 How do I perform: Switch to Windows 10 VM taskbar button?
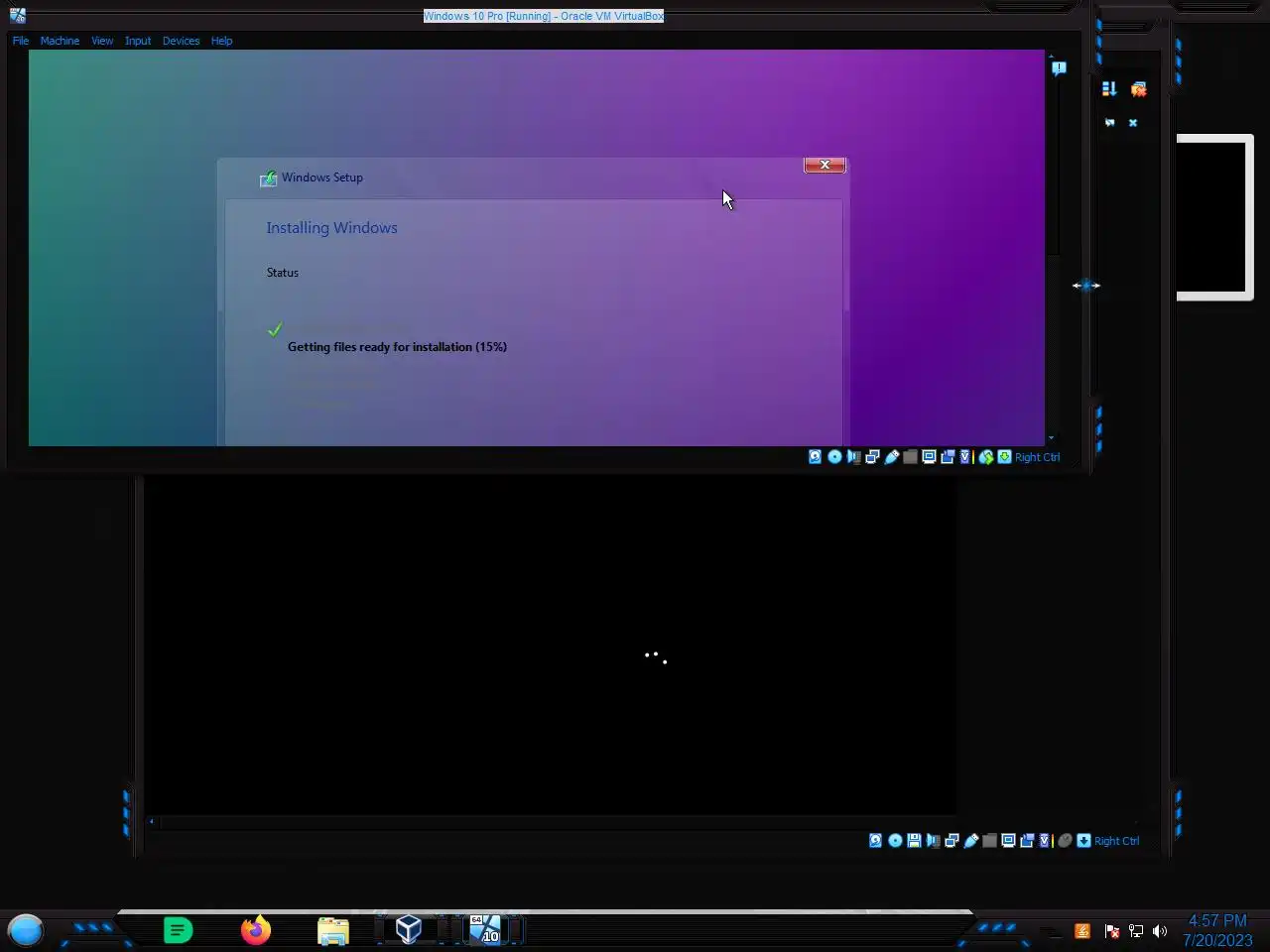pos(485,929)
